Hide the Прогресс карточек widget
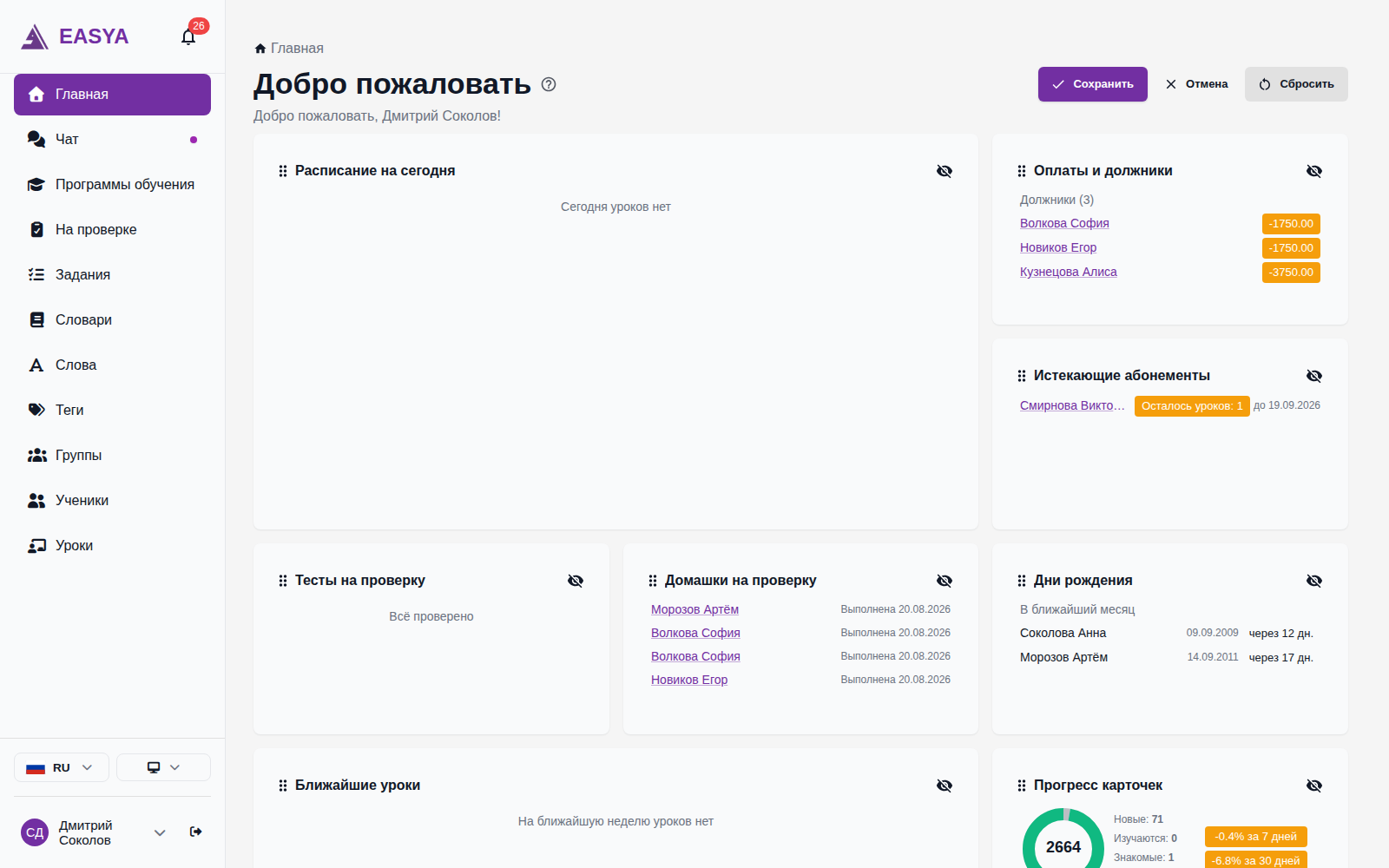Image resolution: width=1389 pixels, height=868 pixels. pyautogui.click(x=1314, y=786)
